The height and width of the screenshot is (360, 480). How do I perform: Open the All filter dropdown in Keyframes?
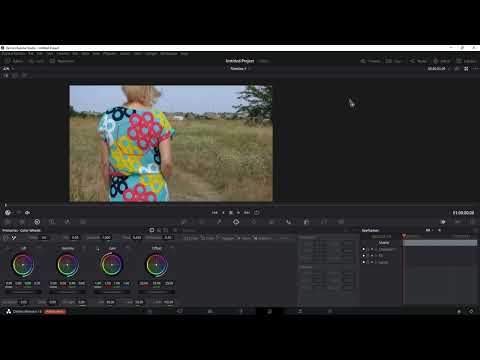coord(429,230)
